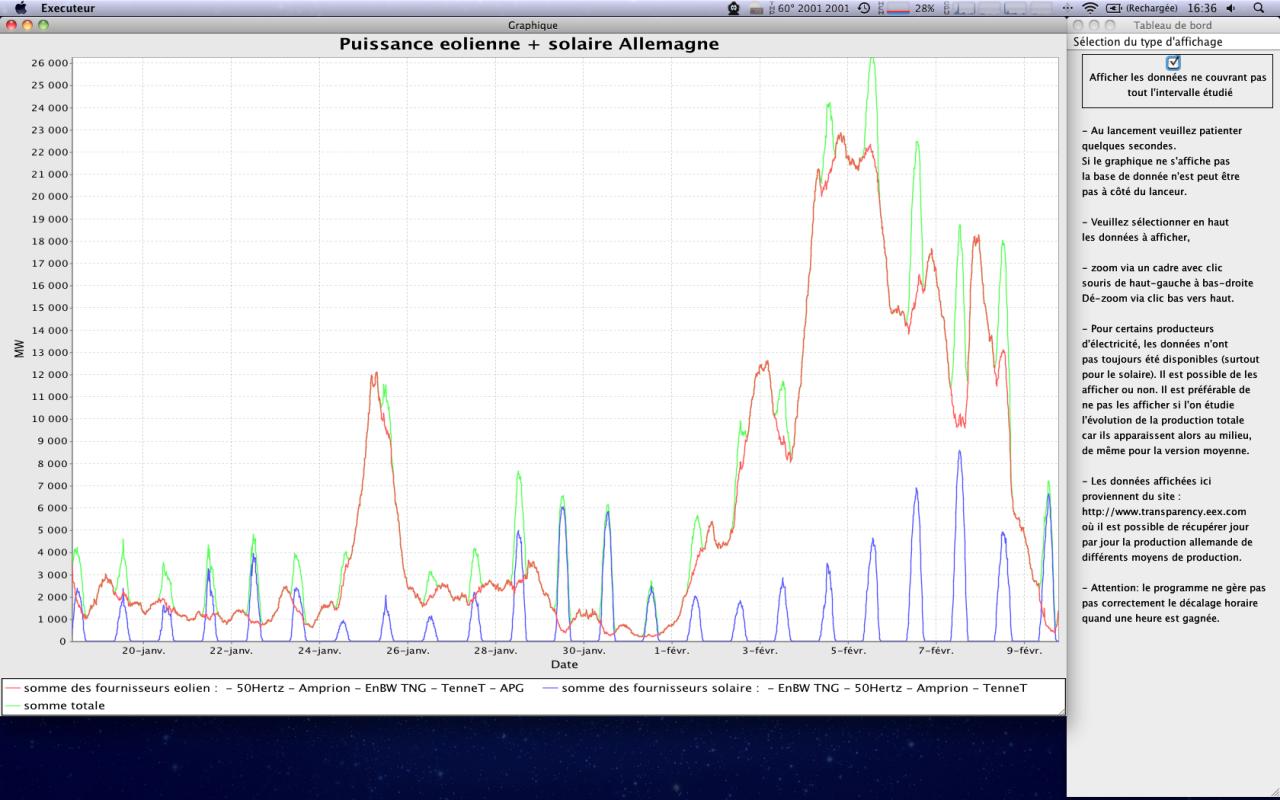Click the 'somme totale' legend entry
The height and width of the screenshot is (800, 1280).
pos(55,705)
